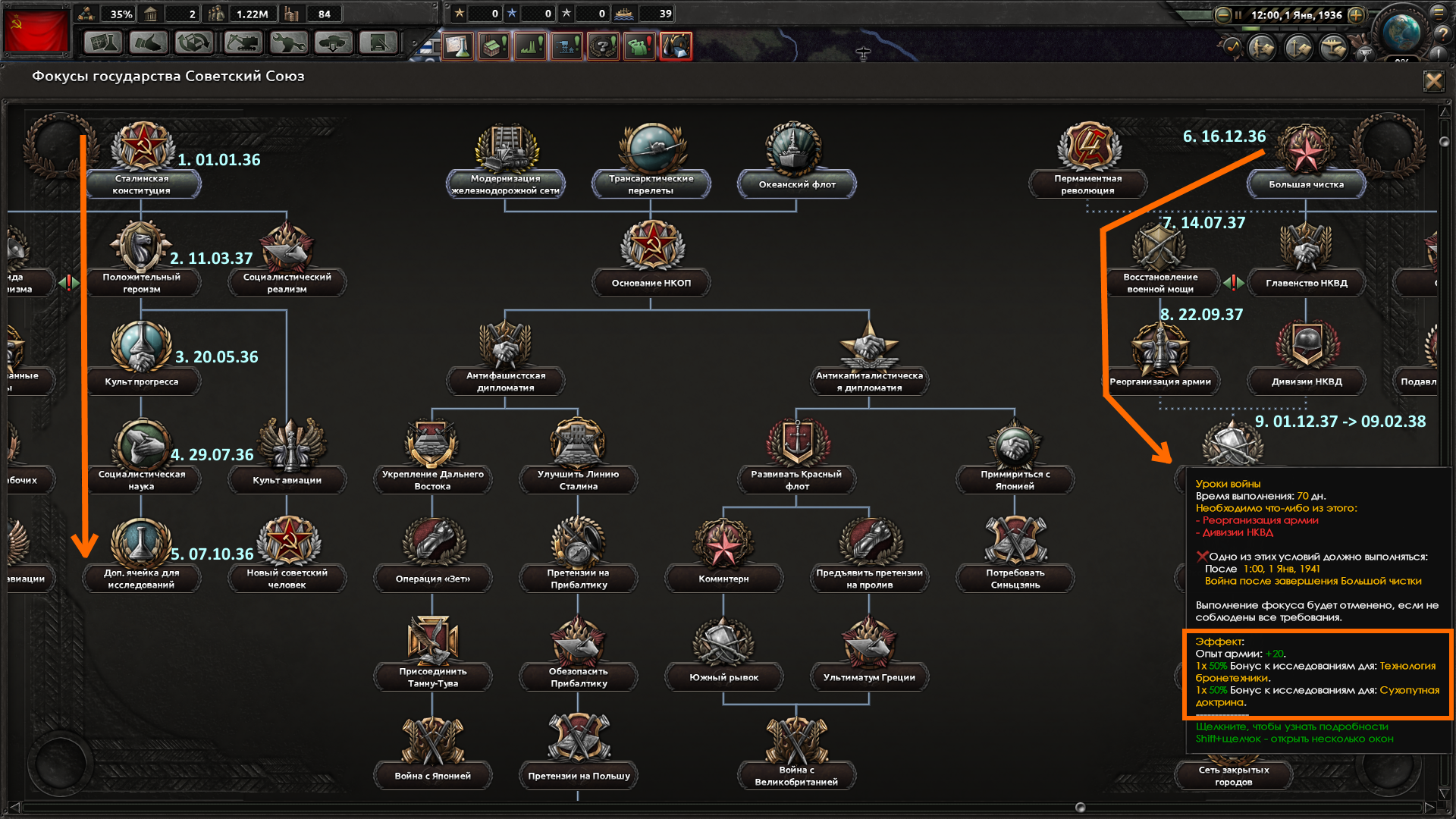This screenshot has width=1456, height=819.
Task: Select the Перманентная революция focus icon
Action: (x=1087, y=146)
